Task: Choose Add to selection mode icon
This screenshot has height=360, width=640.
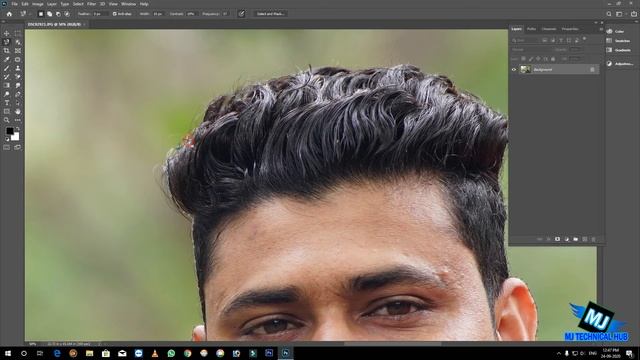Action: pos(49,14)
